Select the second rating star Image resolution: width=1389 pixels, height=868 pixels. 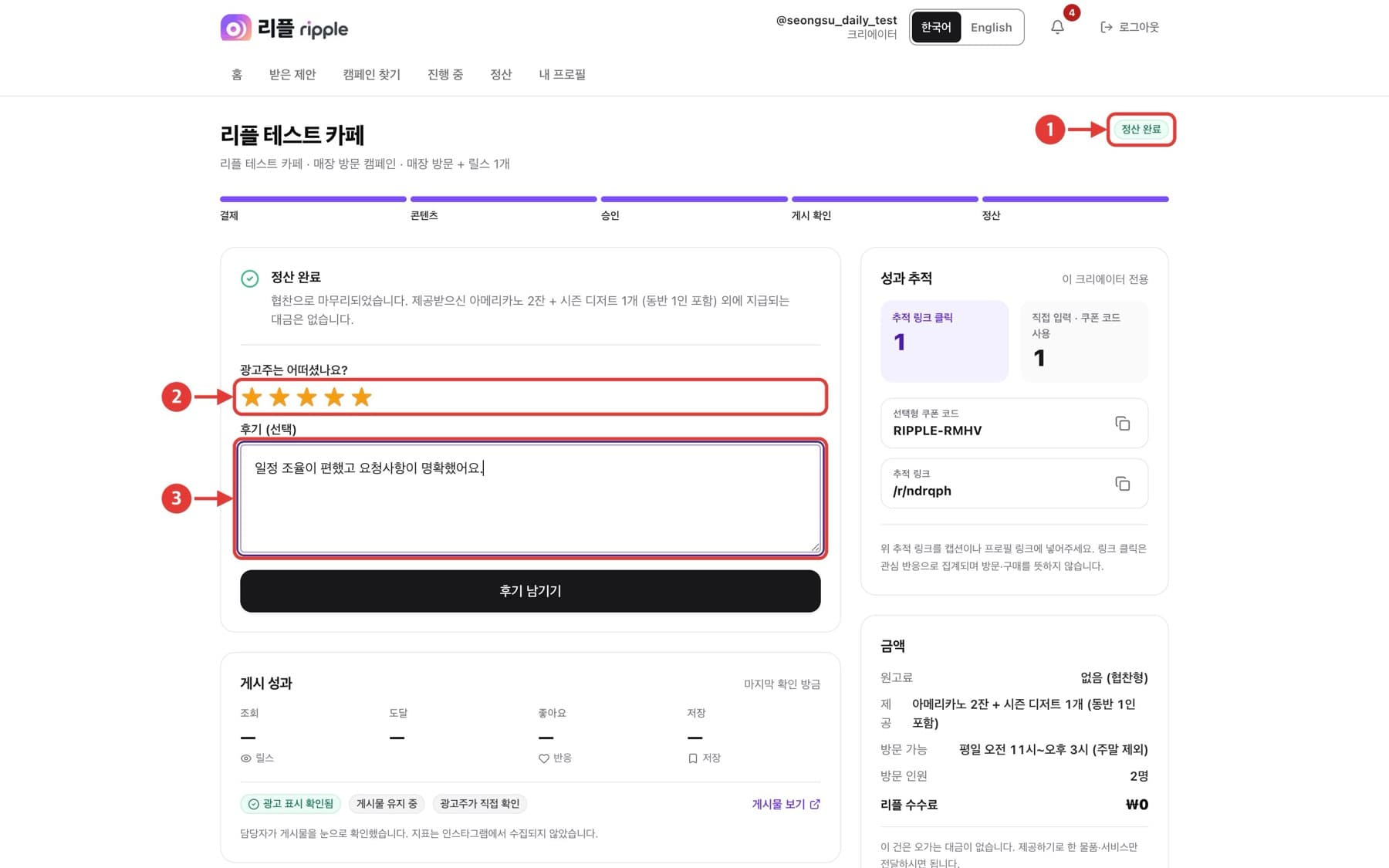(279, 397)
